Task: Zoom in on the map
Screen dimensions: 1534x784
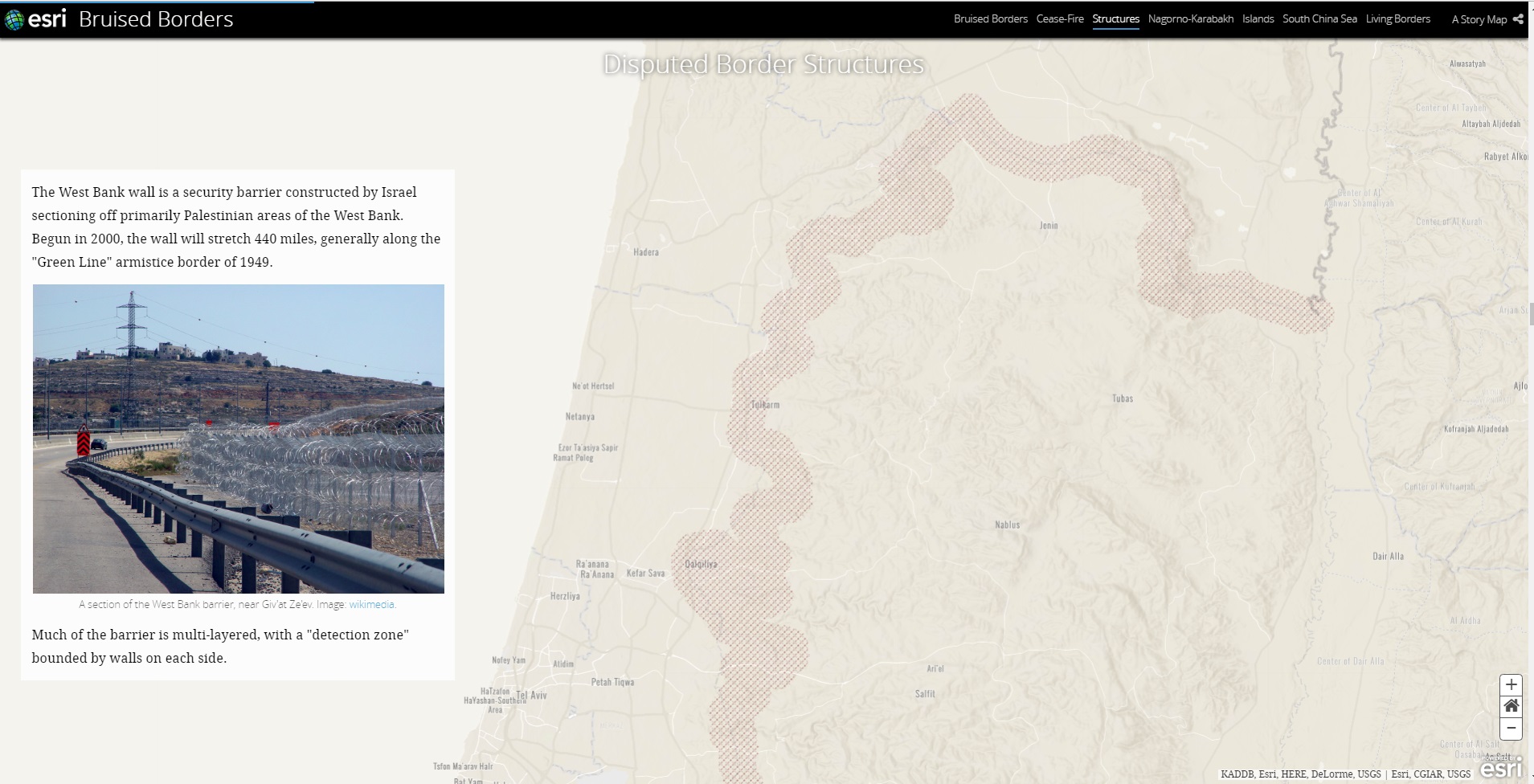Action: pos(1511,684)
